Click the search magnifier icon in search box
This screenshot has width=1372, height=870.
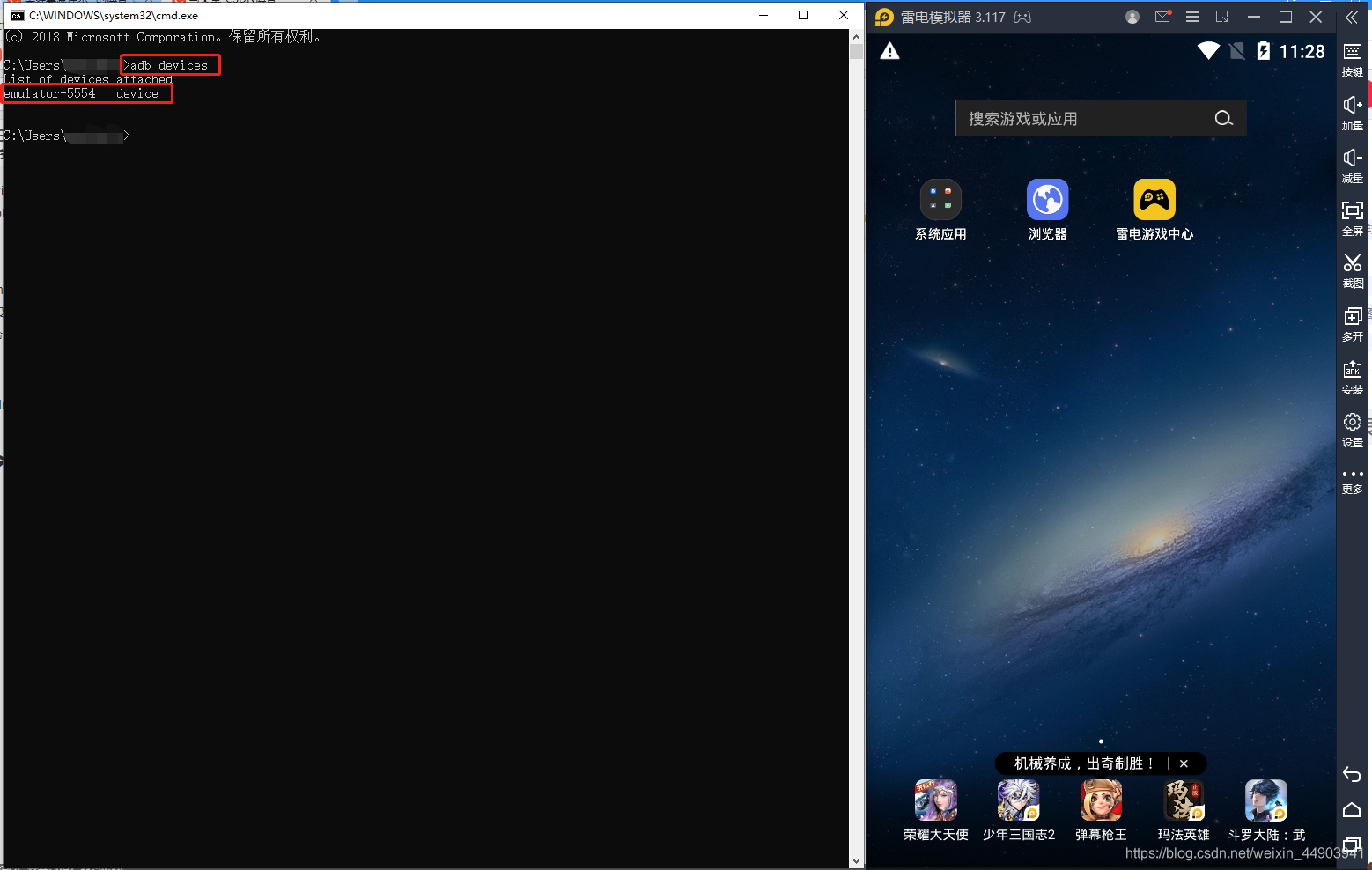[1224, 118]
